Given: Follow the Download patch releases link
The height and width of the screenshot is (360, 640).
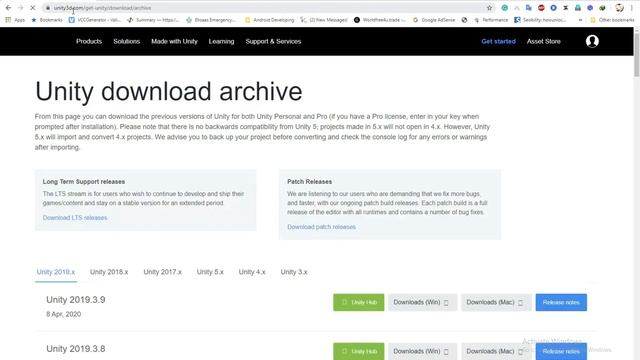Looking at the screenshot, I should (321, 227).
